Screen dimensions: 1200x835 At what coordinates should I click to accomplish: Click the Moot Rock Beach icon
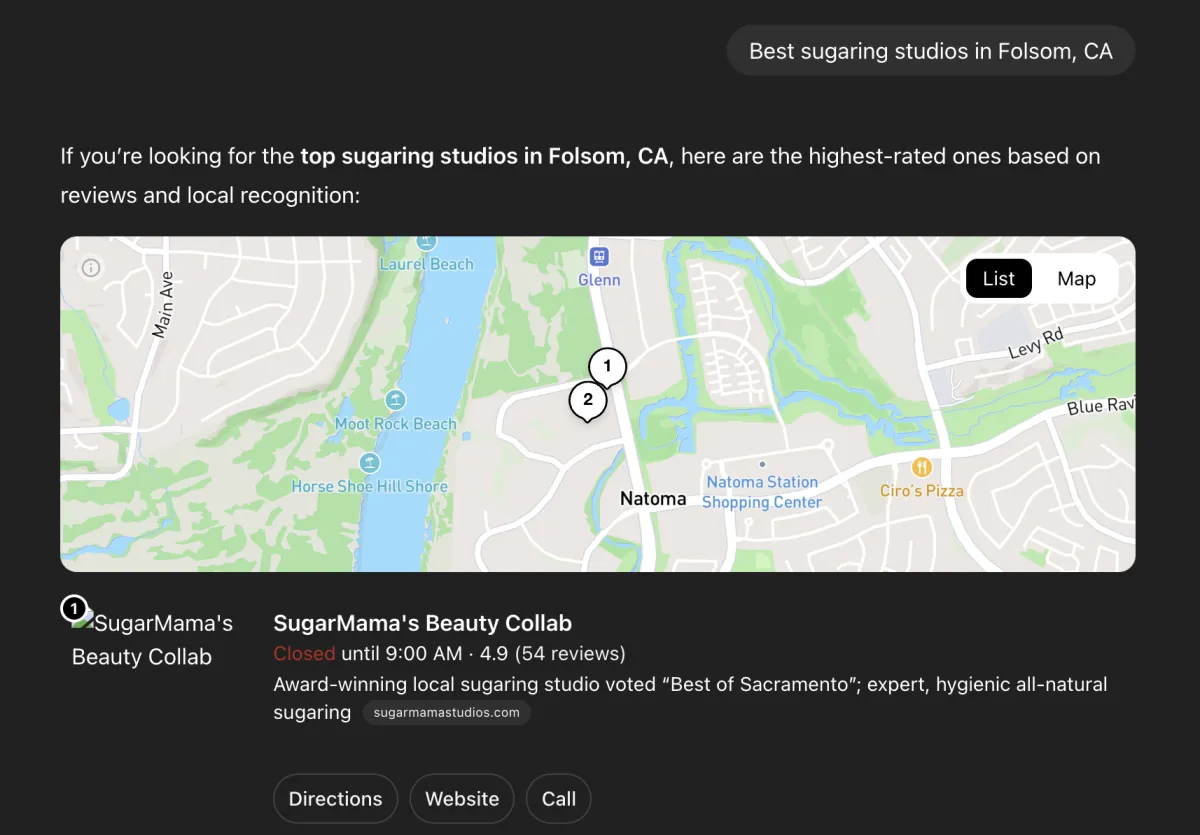click(x=396, y=400)
